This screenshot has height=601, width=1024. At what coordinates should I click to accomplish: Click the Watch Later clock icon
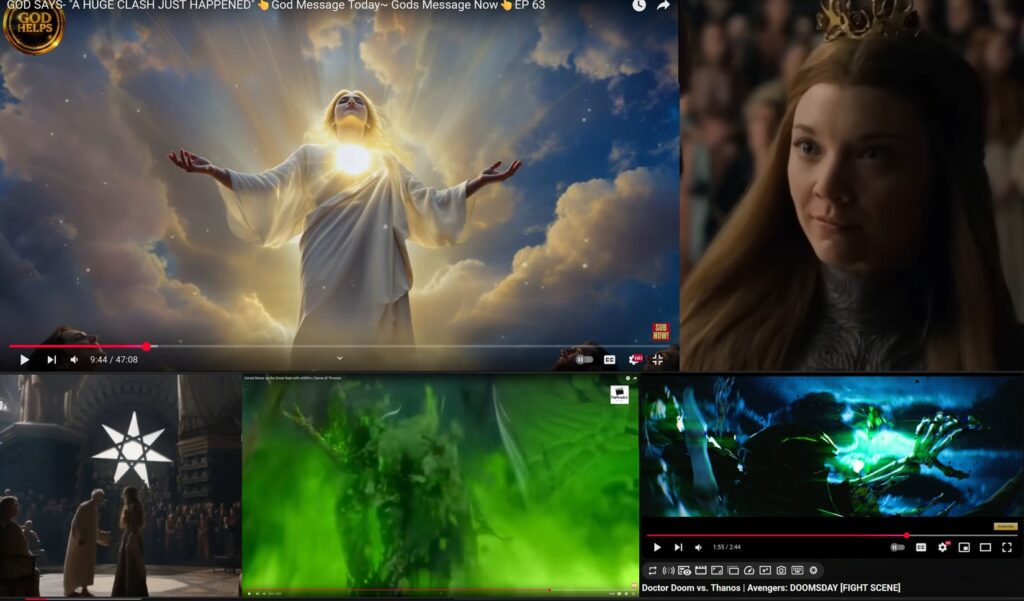pyautogui.click(x=639, y=5)
